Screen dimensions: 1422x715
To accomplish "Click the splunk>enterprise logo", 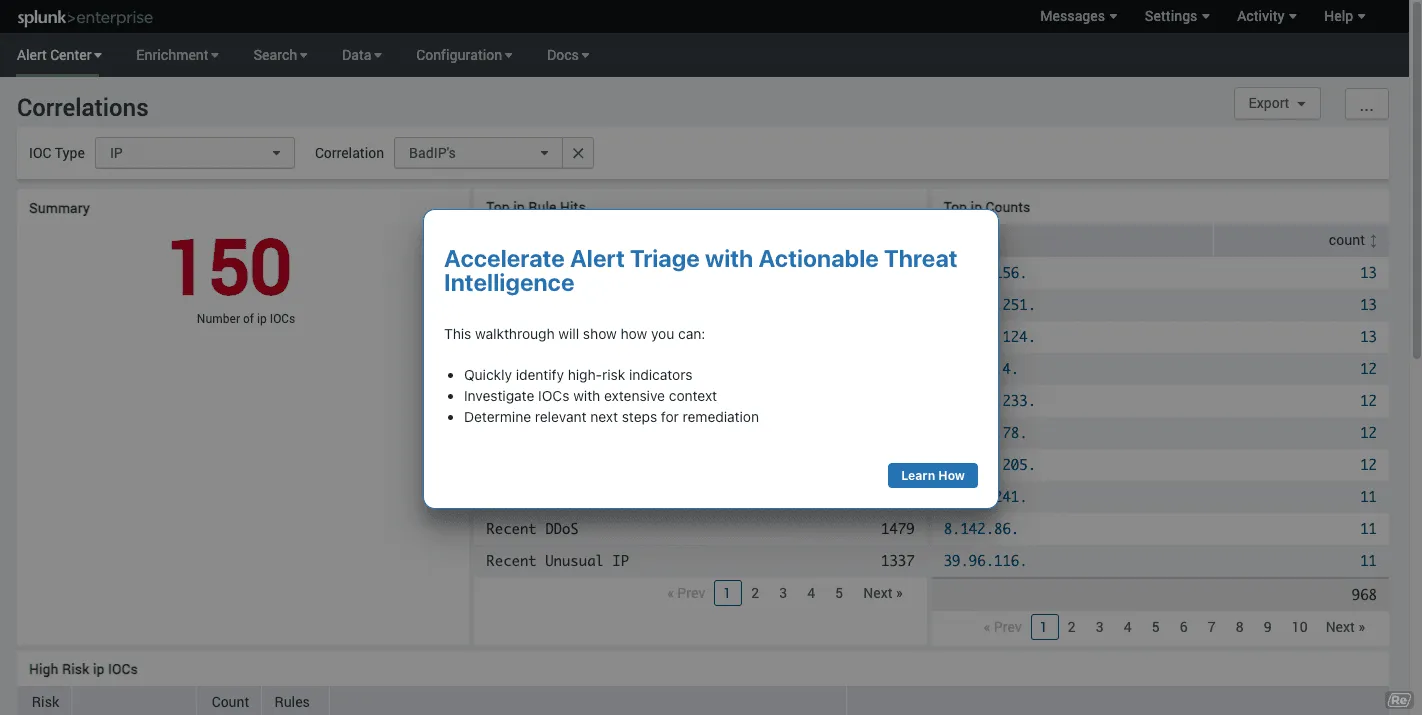I will tap(84, 16).
